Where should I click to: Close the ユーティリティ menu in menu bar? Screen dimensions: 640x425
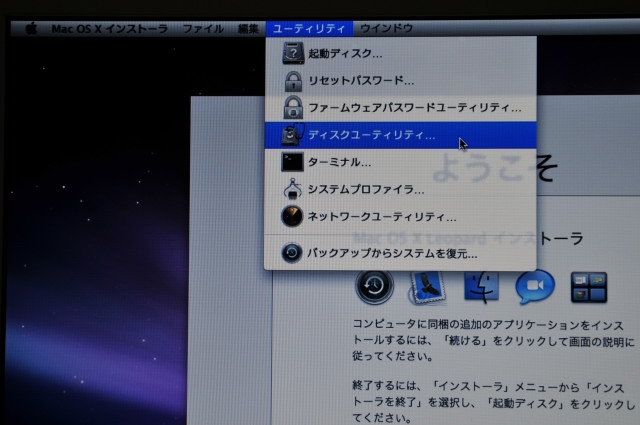pyautogui.click(x=309, y=29)
